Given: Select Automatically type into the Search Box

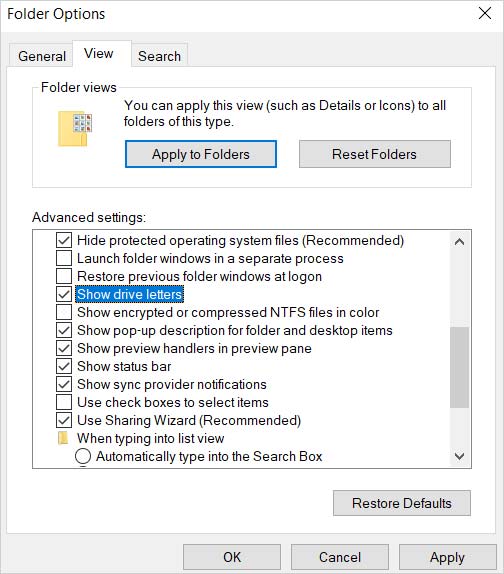Looking at the screenshot, I should coord(83,456).
